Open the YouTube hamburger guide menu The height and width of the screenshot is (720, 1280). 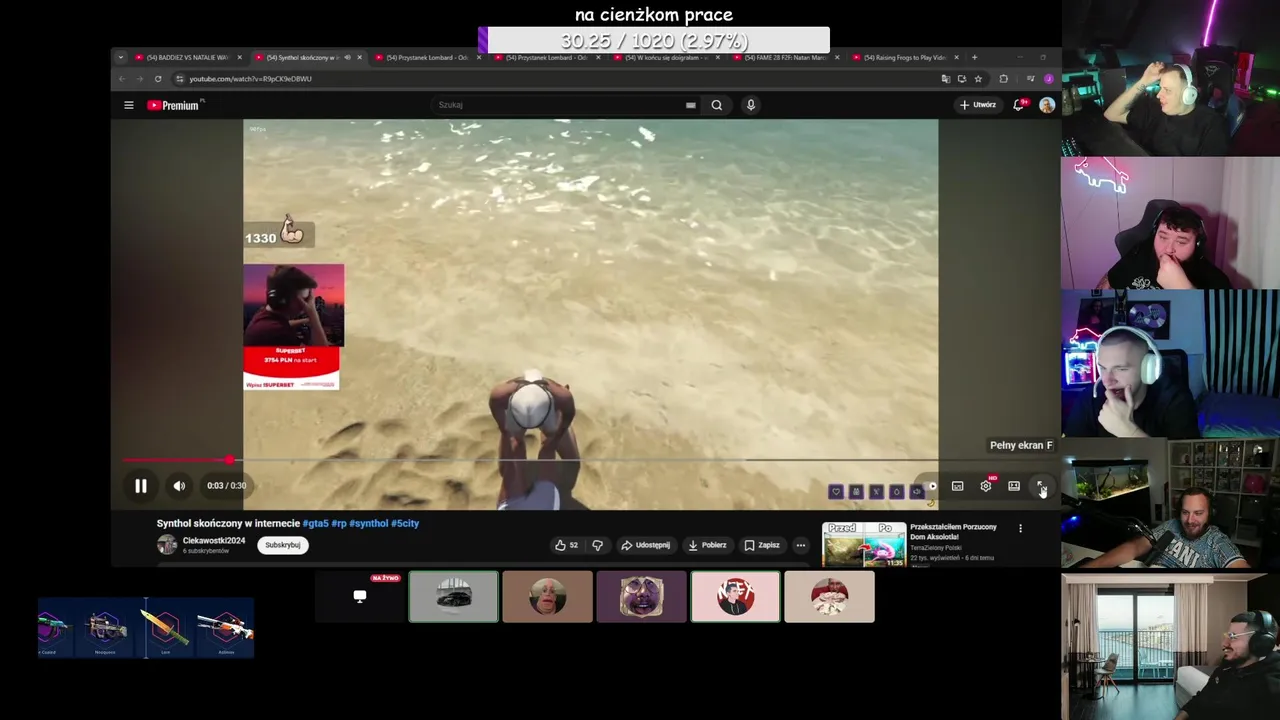point(128,105)
